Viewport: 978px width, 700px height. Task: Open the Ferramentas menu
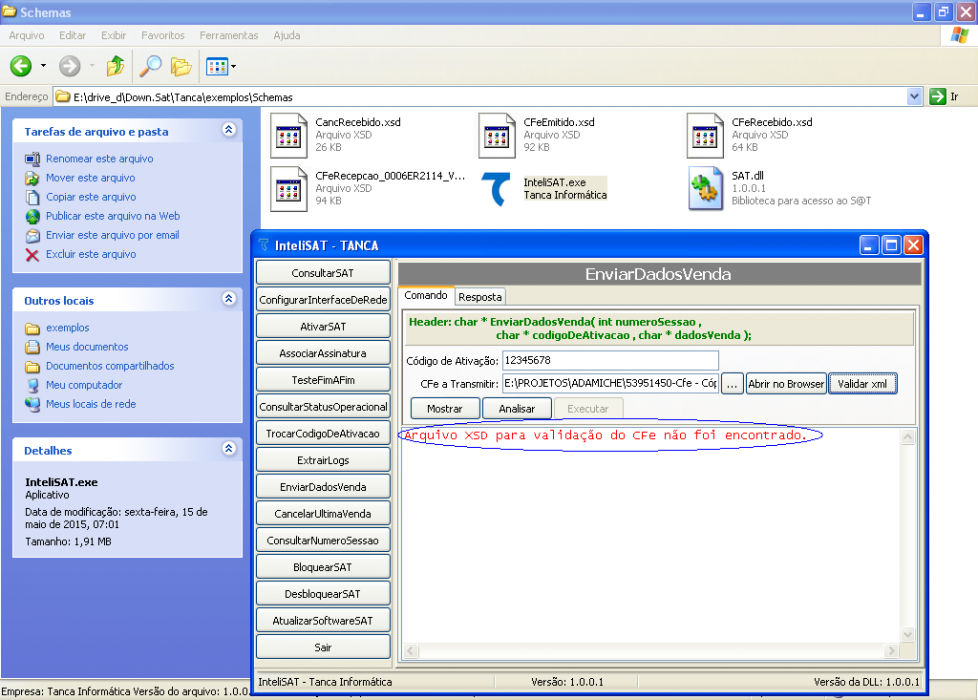[228, 36]
